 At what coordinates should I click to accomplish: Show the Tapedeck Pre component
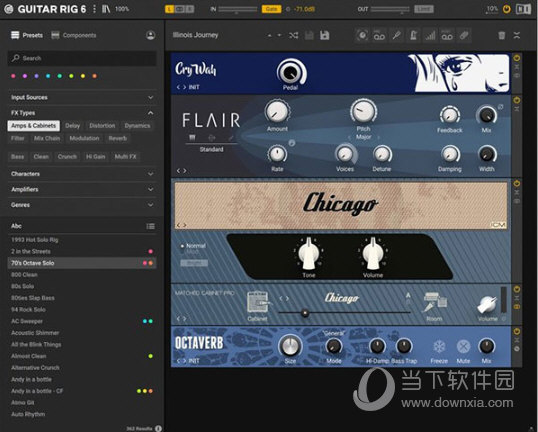click(379, 35)
